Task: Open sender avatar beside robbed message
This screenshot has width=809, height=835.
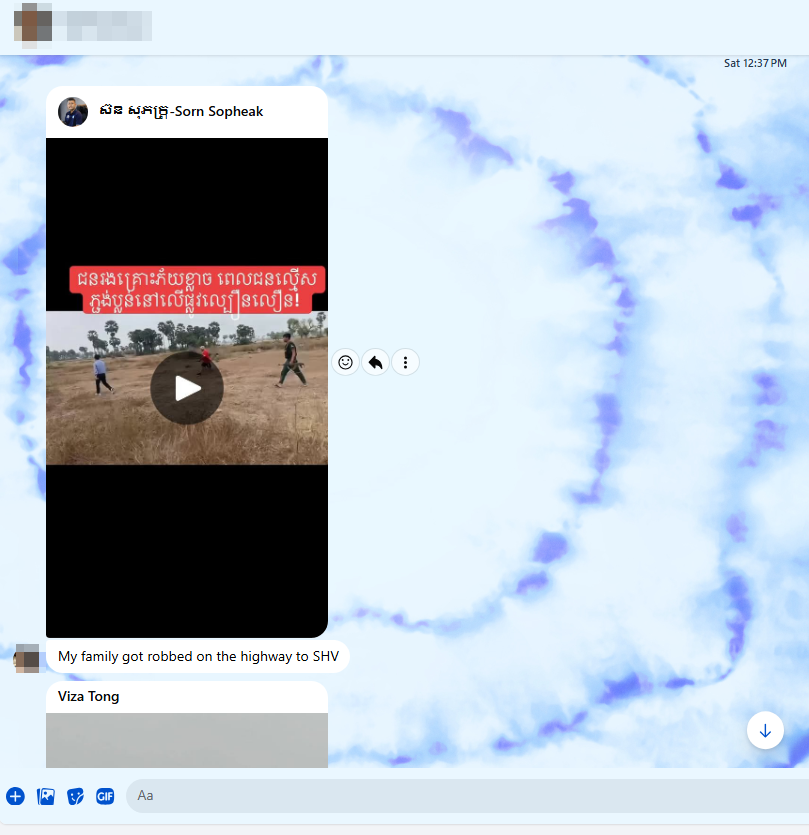Action: [27, 658]
